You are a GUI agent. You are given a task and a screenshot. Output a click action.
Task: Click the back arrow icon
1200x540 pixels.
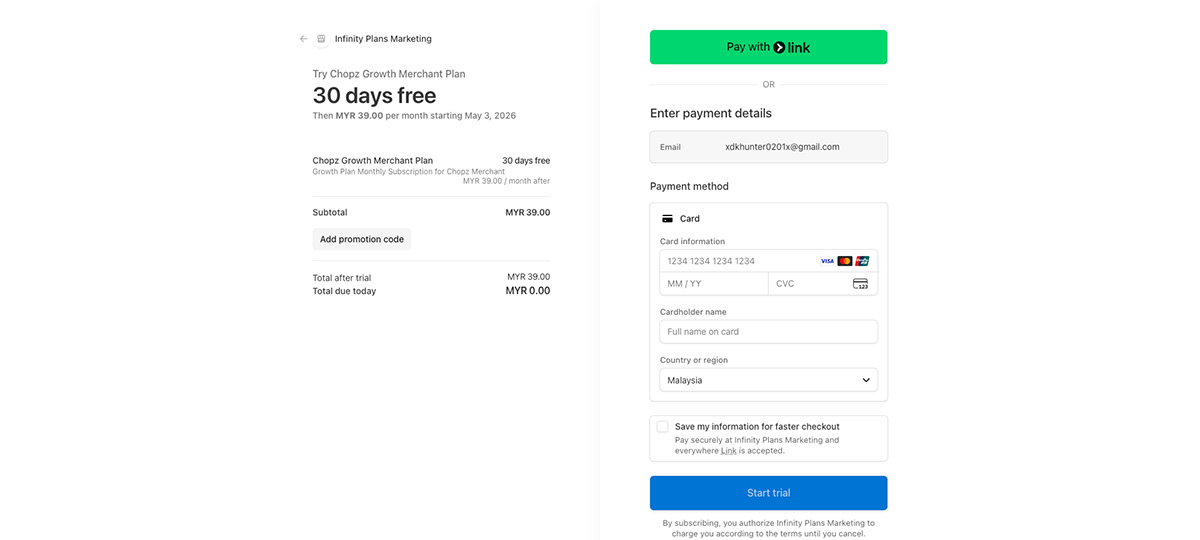pyautogui.click(x=304, y=39)
